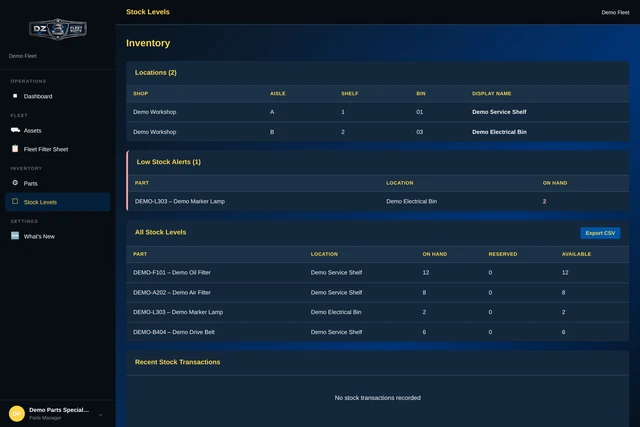Click the AISLE column header

(278, 93)
